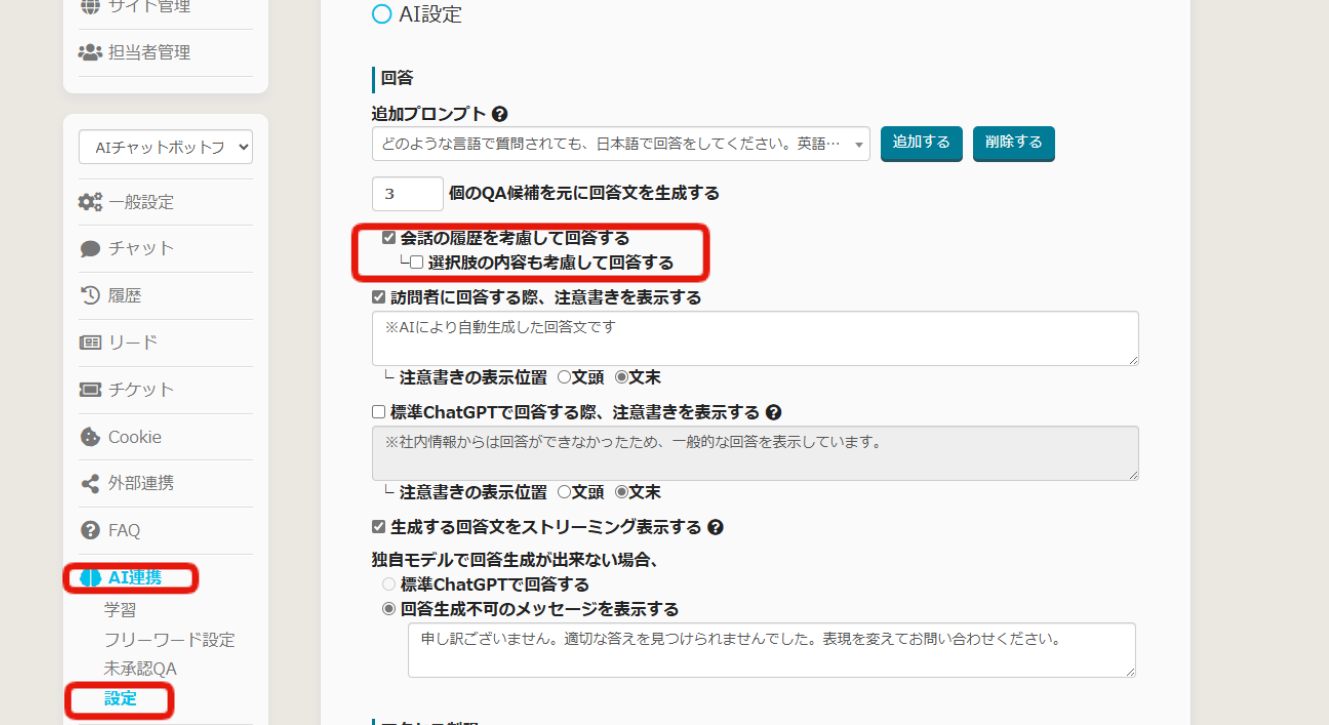Click the gears icon beside 一般設定
The image size is (1329, 725).
coord(90,202)
